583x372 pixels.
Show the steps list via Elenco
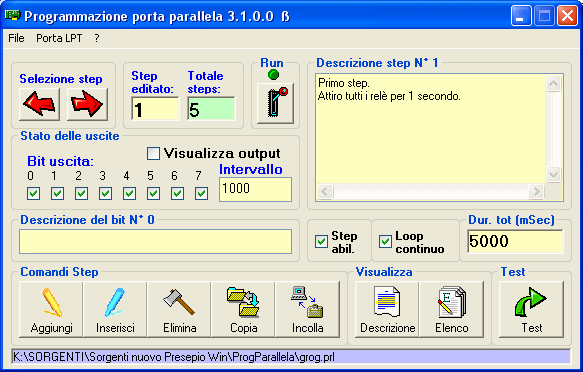pyautogui.click(x=452, y=309)
